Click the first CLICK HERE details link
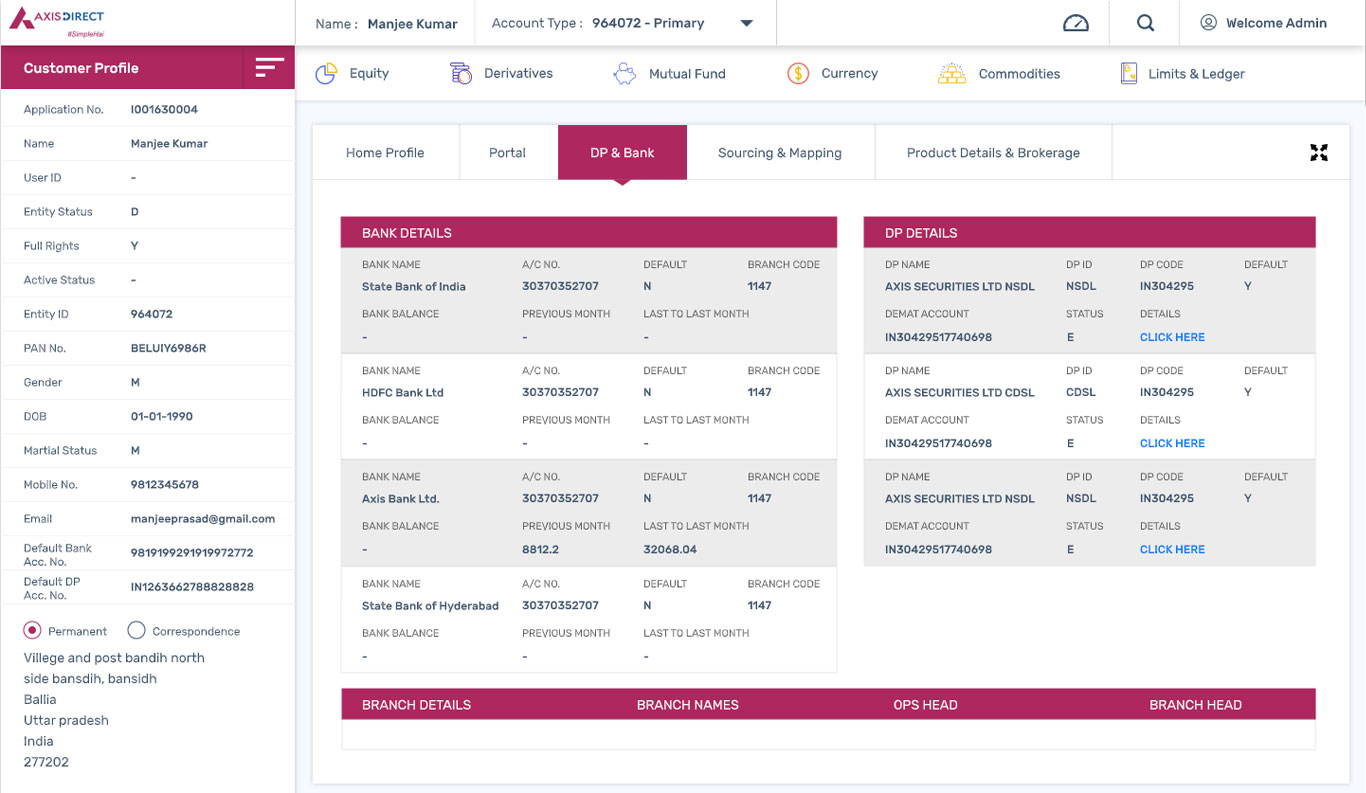Image resolution: width=1366 pixels, height=793 pixels. [1172, 337]
